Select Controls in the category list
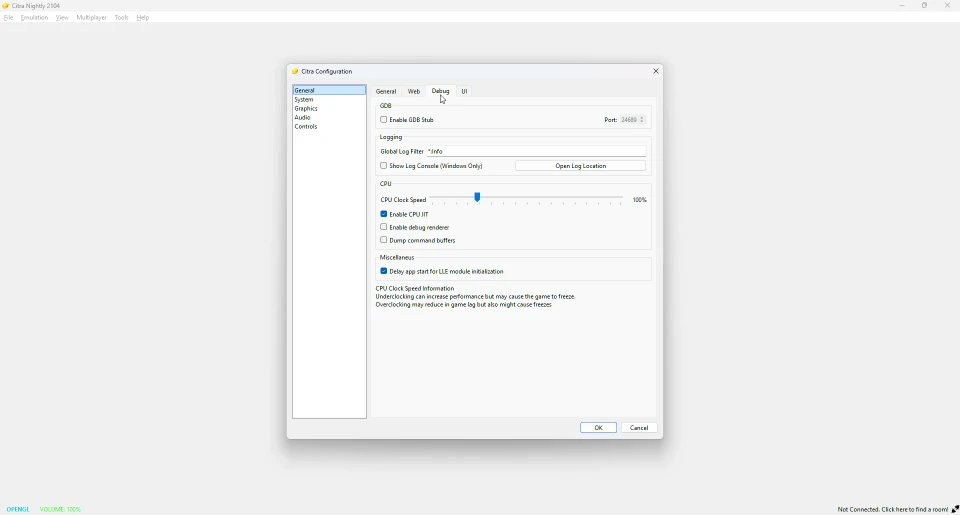960x515 pixels. [329, 127]
